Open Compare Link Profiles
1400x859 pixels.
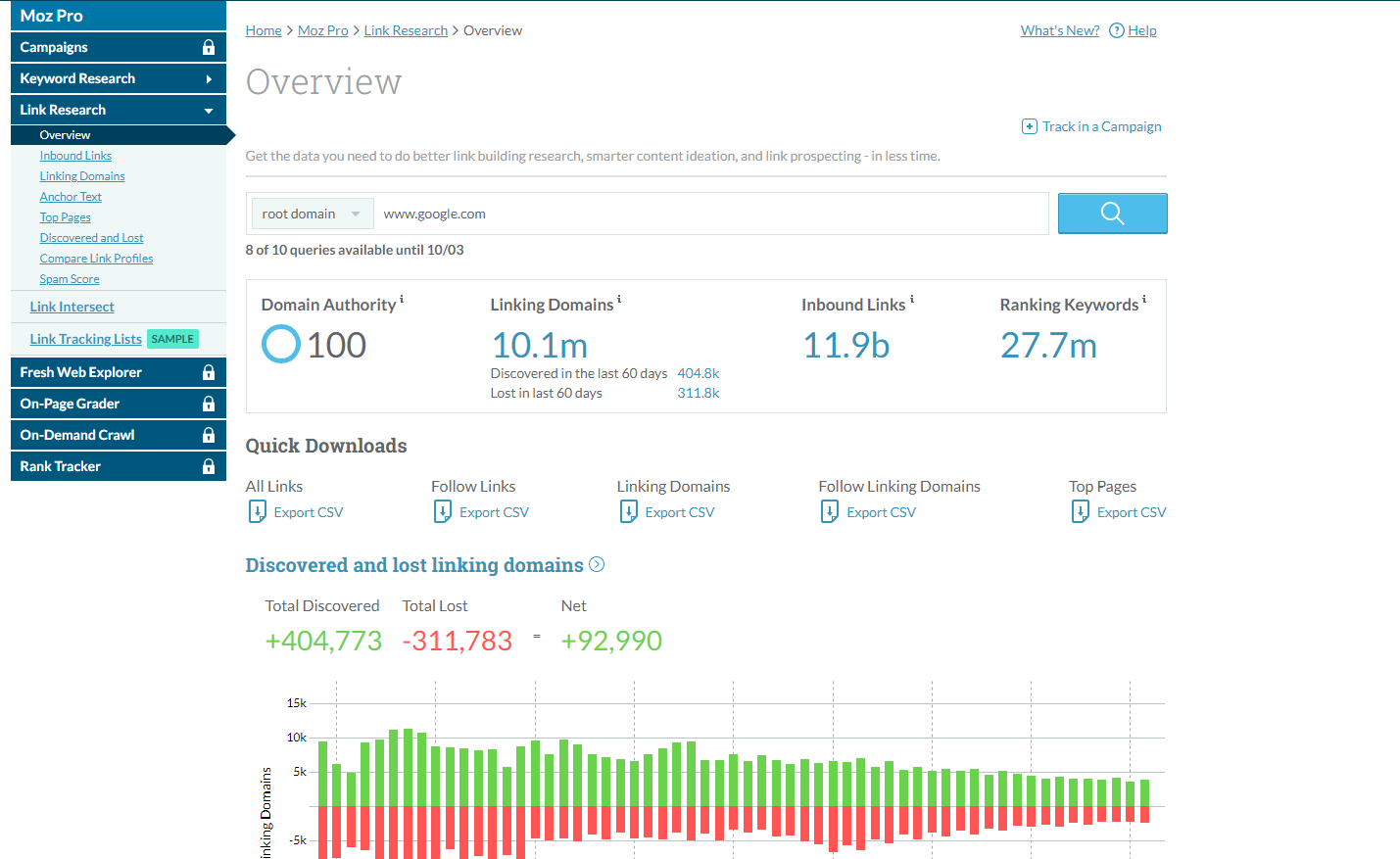point(96,259)
